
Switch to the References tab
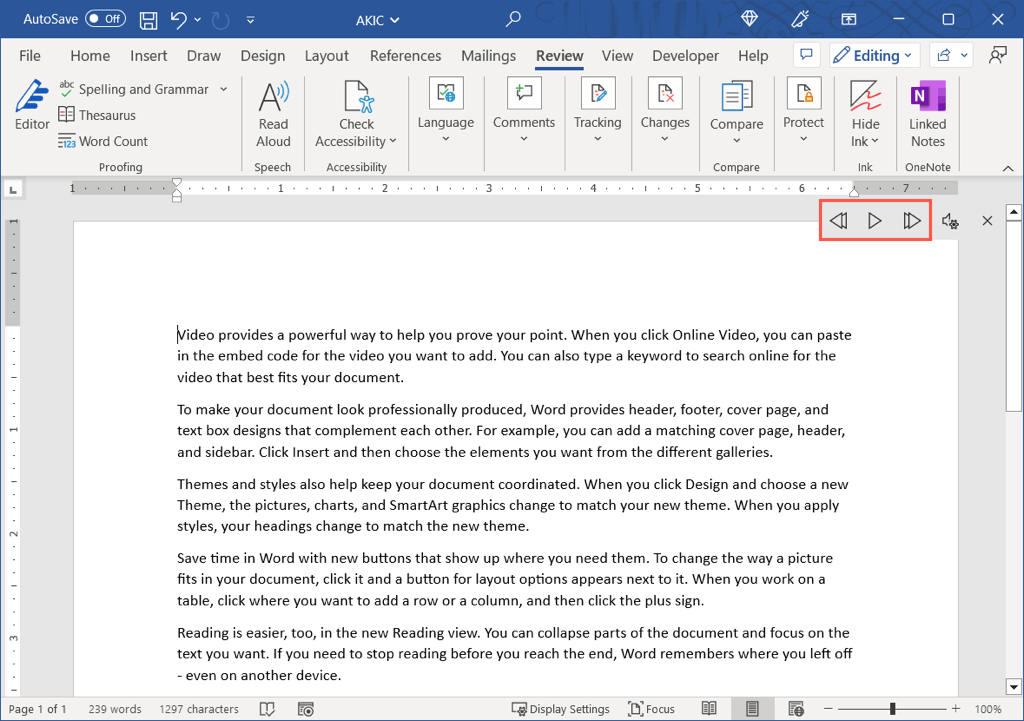[x=405, y=56]
